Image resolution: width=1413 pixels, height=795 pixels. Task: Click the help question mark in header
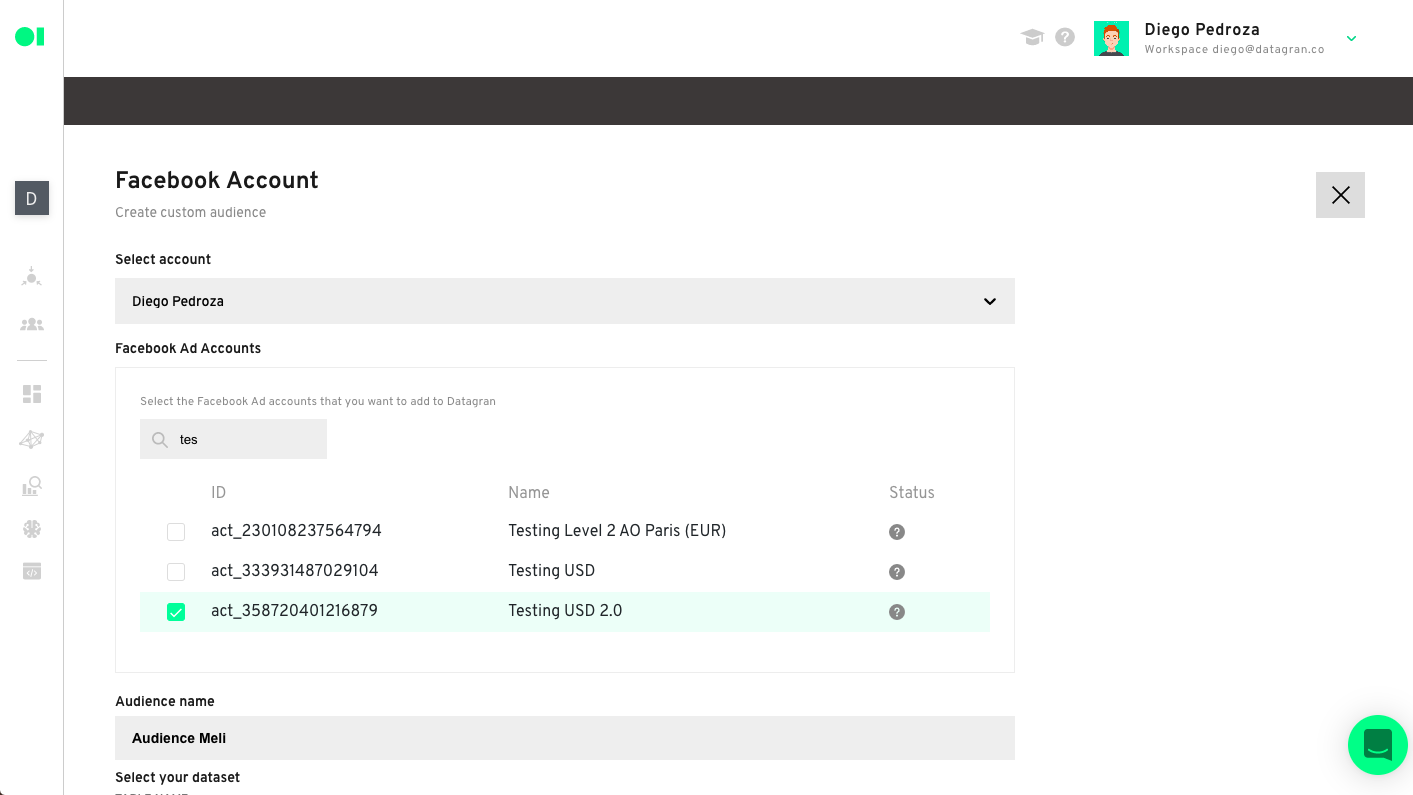1065,37
